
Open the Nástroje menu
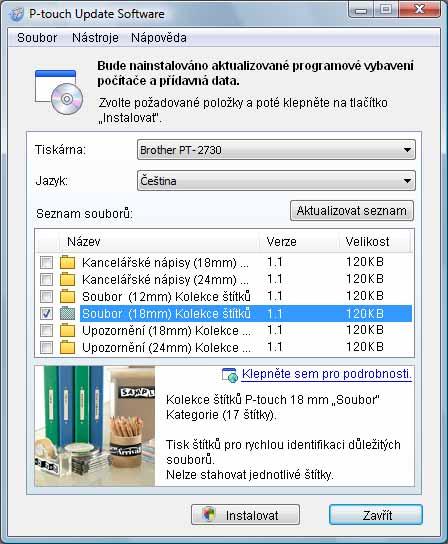95,37
